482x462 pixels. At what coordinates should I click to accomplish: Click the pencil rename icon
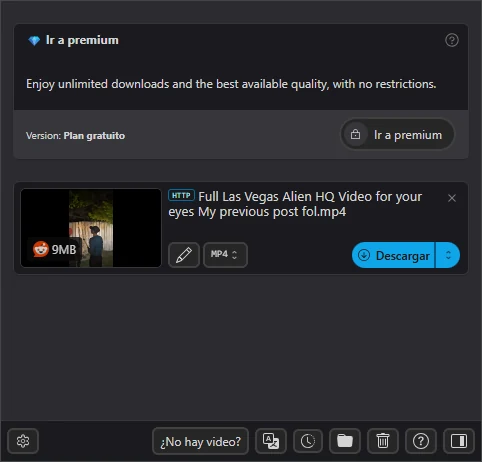[184, 255]
